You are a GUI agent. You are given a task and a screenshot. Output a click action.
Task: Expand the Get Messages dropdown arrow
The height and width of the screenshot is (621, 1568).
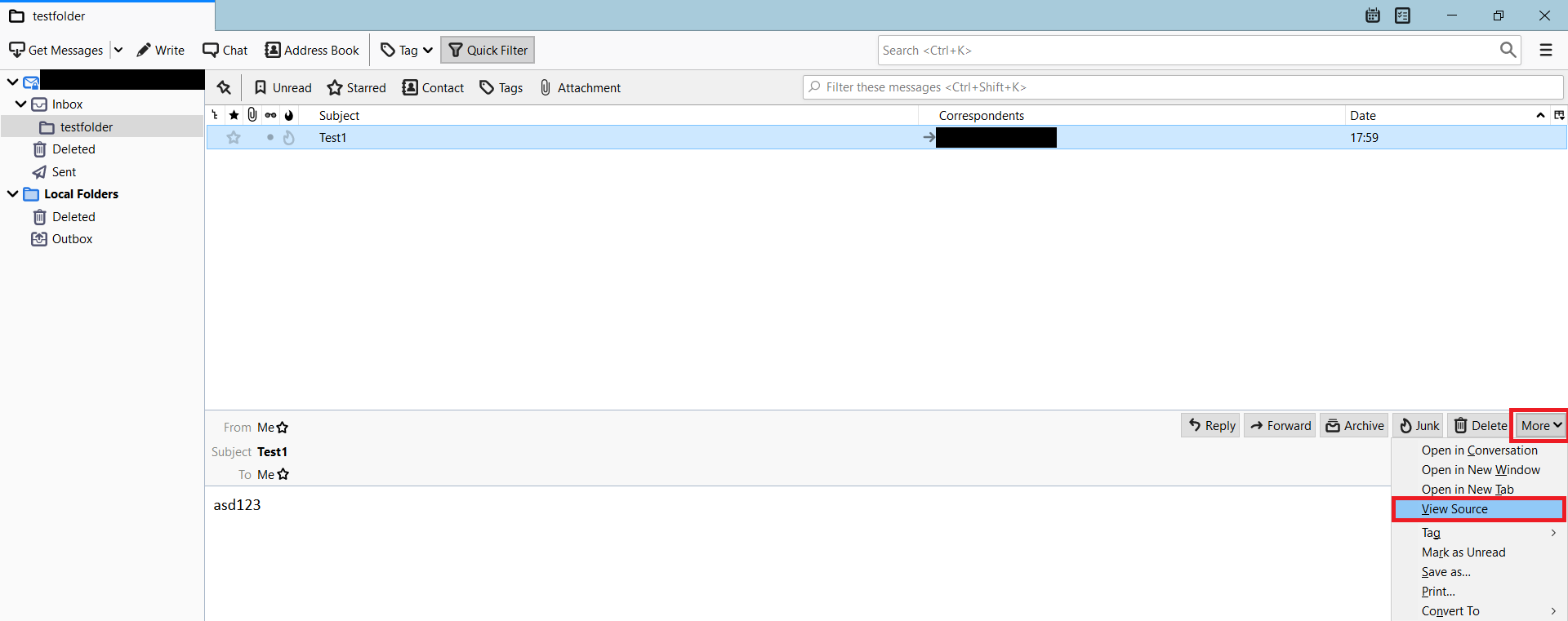(x=118, y=50)
